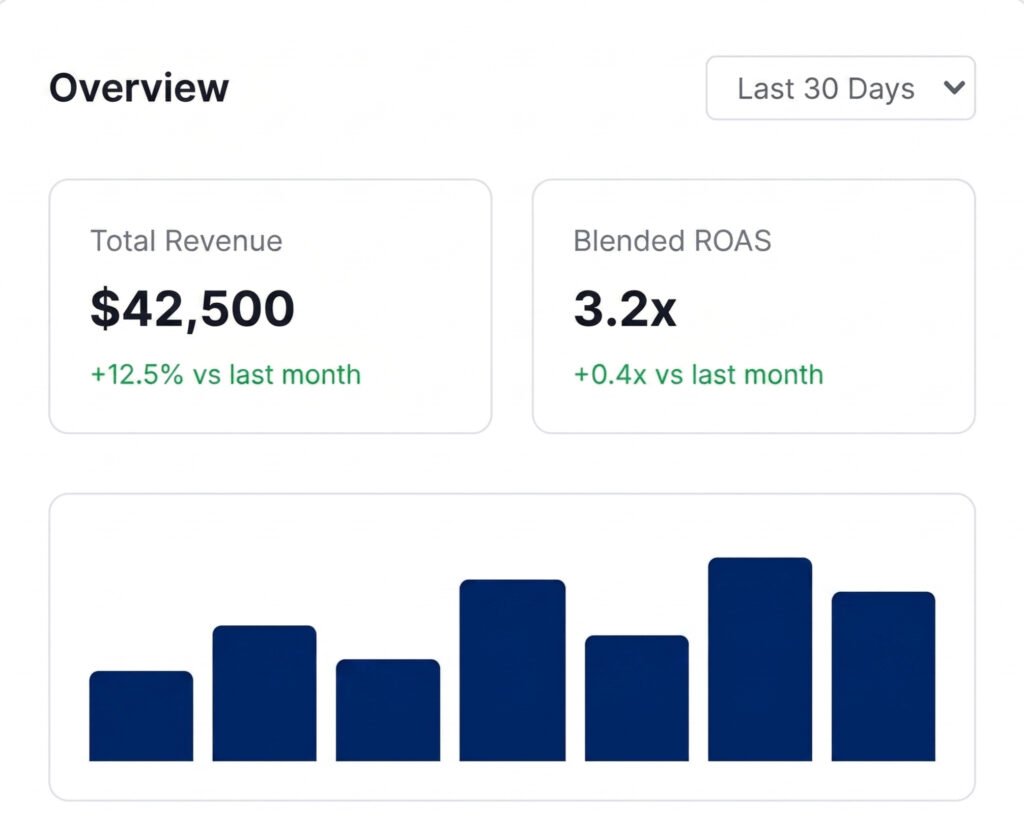Click the $42,500 revenue value
The width and height of the screenshot is (1024, 840).
click(x=192, y=309)
